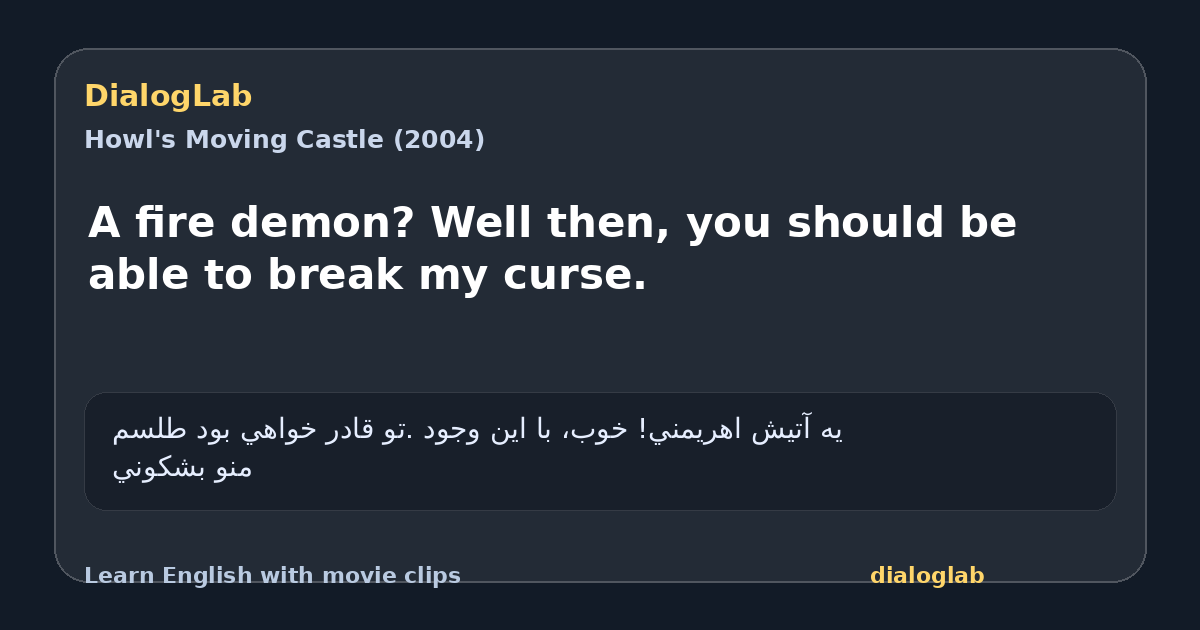The image size is (1200, 630).
Task: Click the DialogLab logo text
Action: coord(168,96)
